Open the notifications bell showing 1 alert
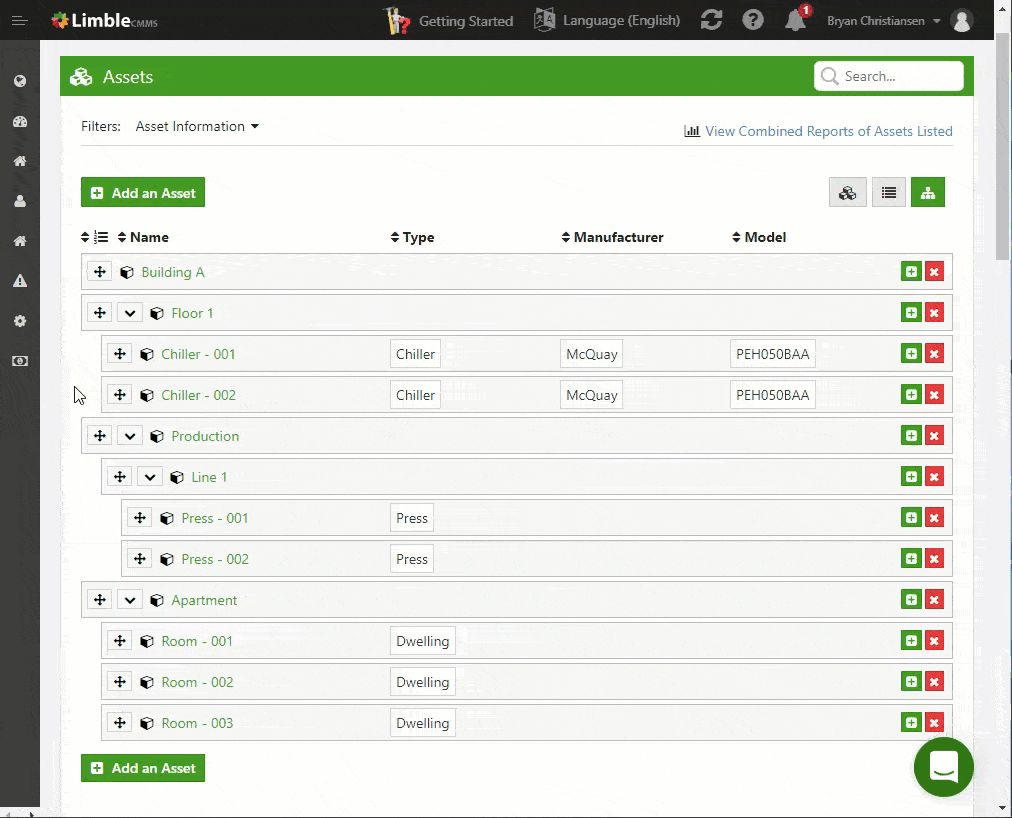1012x818 pixels. click(x=795, y=20)
